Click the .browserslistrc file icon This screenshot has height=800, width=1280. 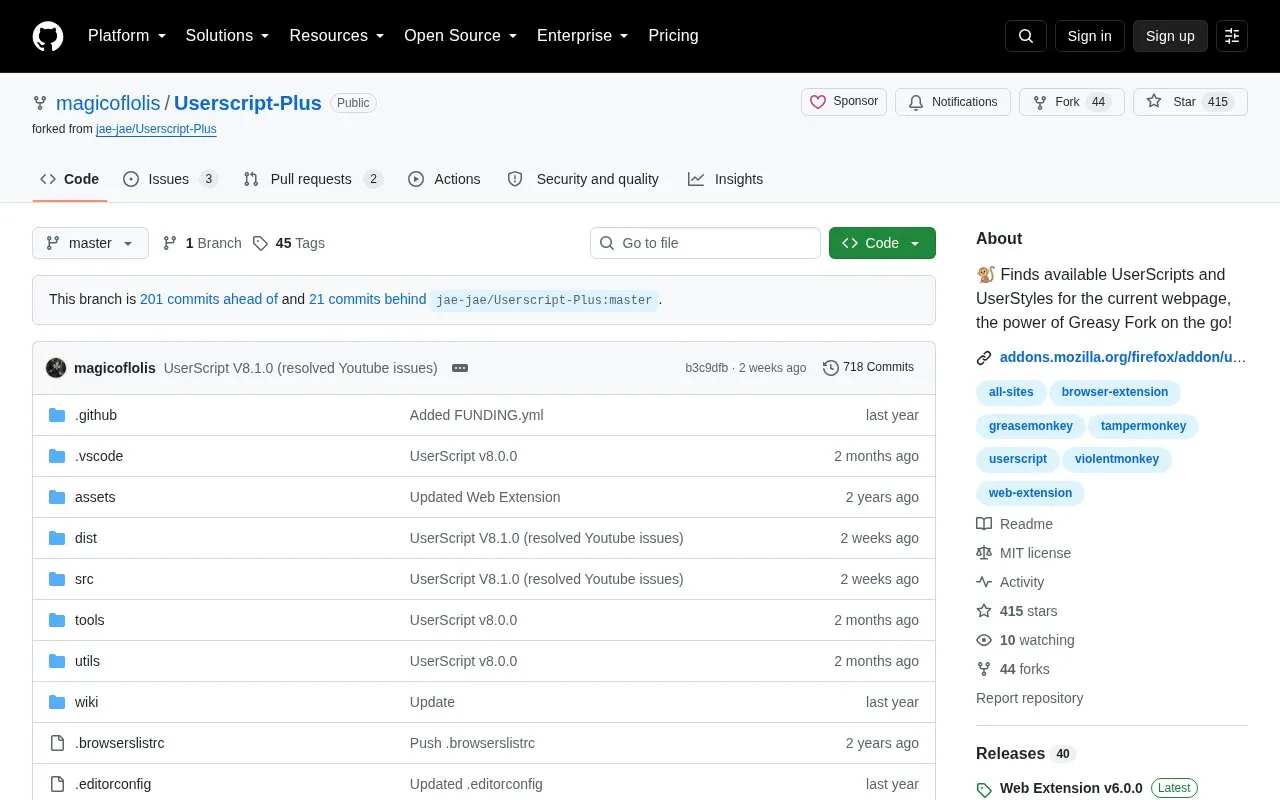point(57,743)
